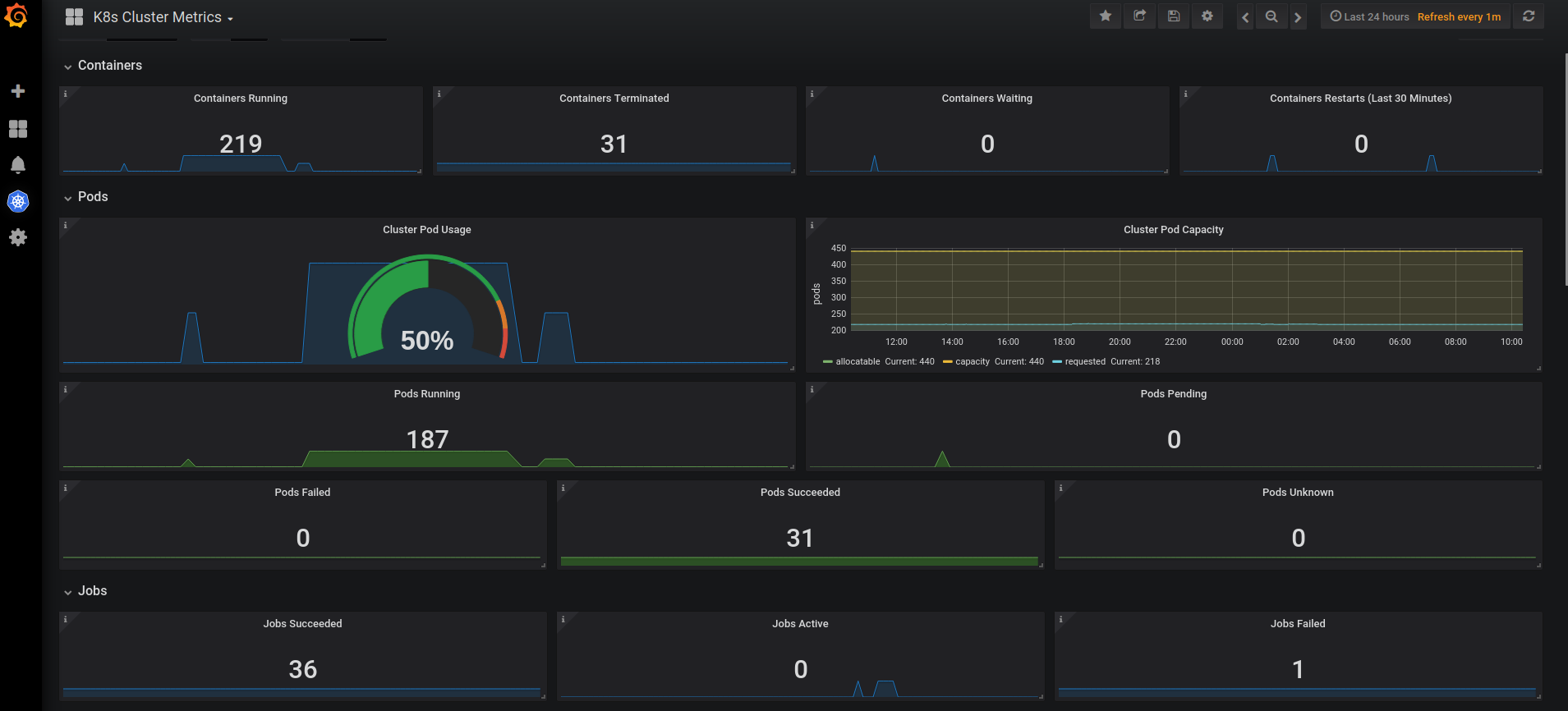
Task: Zoom out the time range
Action: coord(1271,16)
